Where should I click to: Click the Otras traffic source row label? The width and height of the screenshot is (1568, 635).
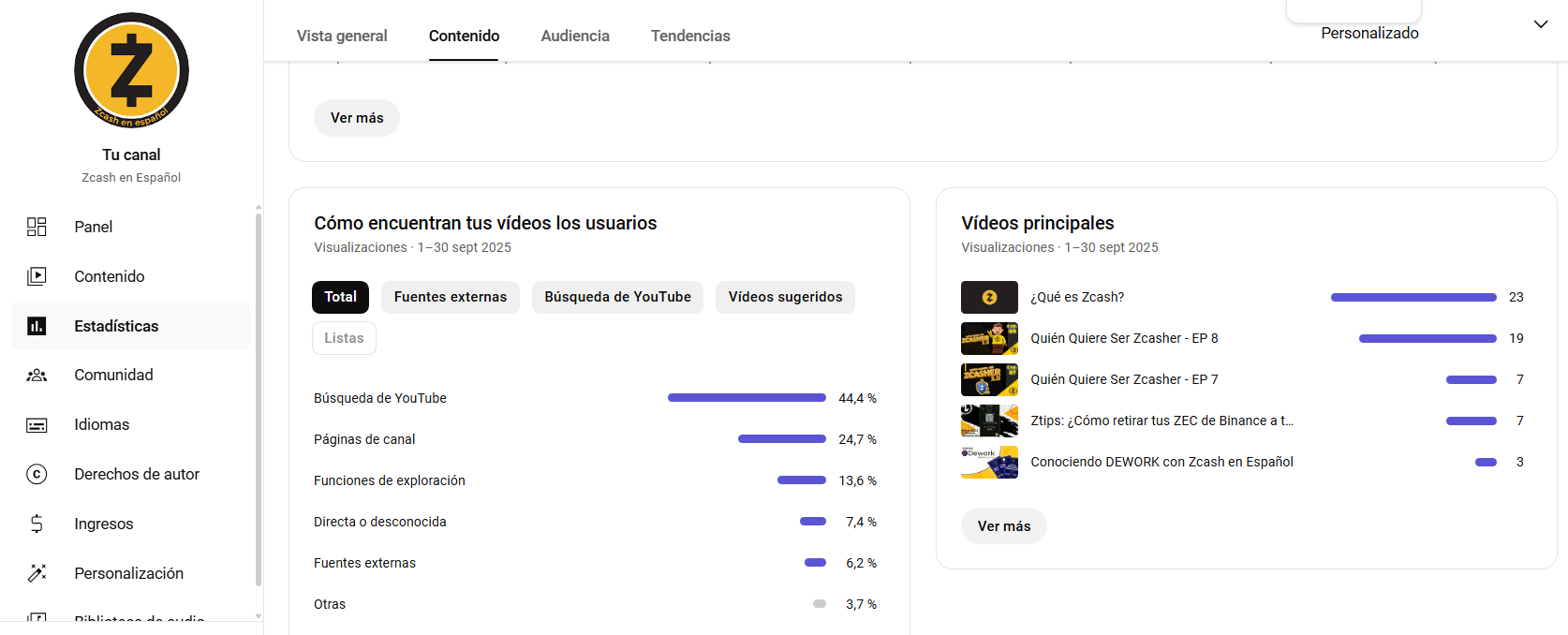(330, 604)
